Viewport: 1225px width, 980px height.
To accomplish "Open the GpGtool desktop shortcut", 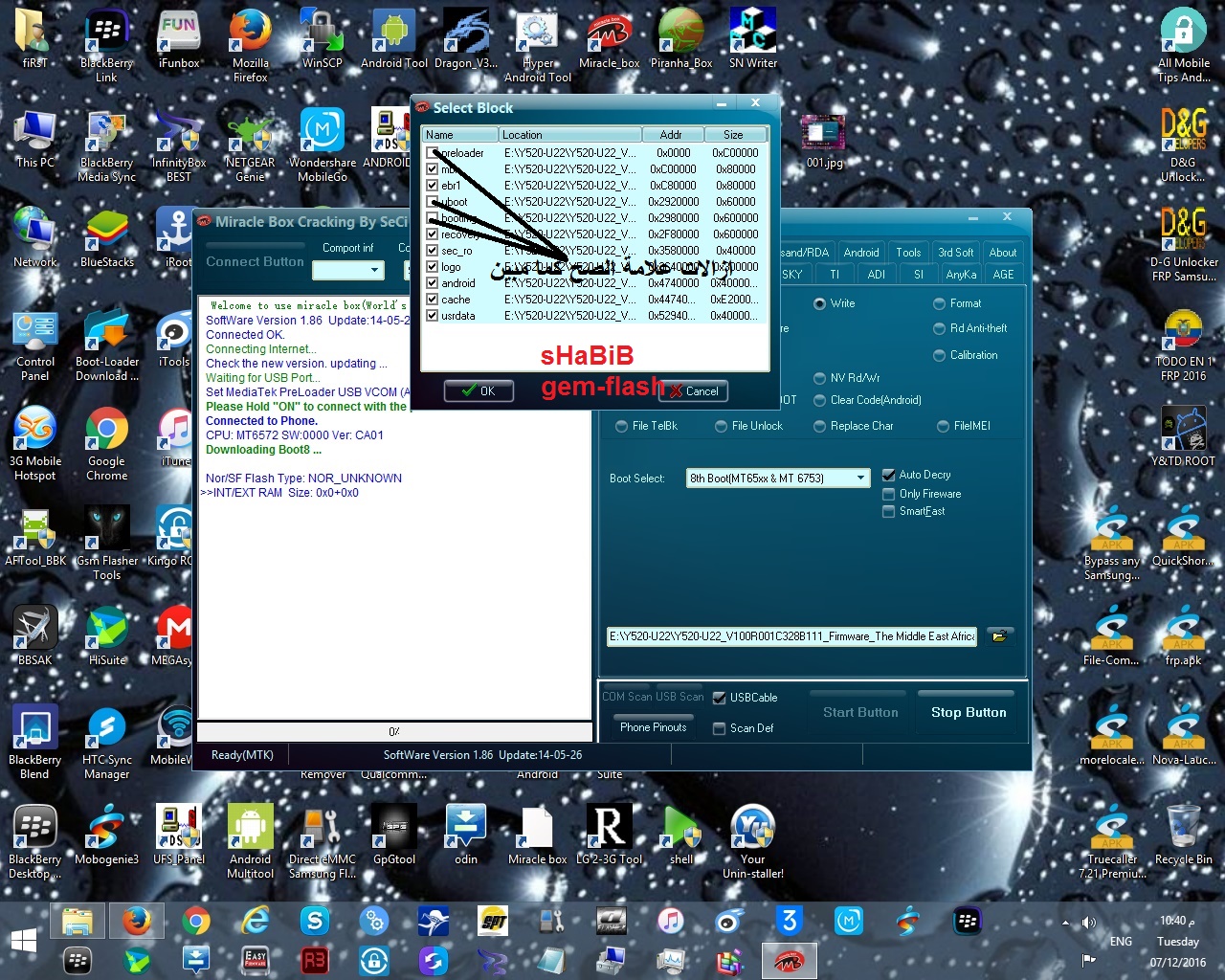I will pos(394,835).
